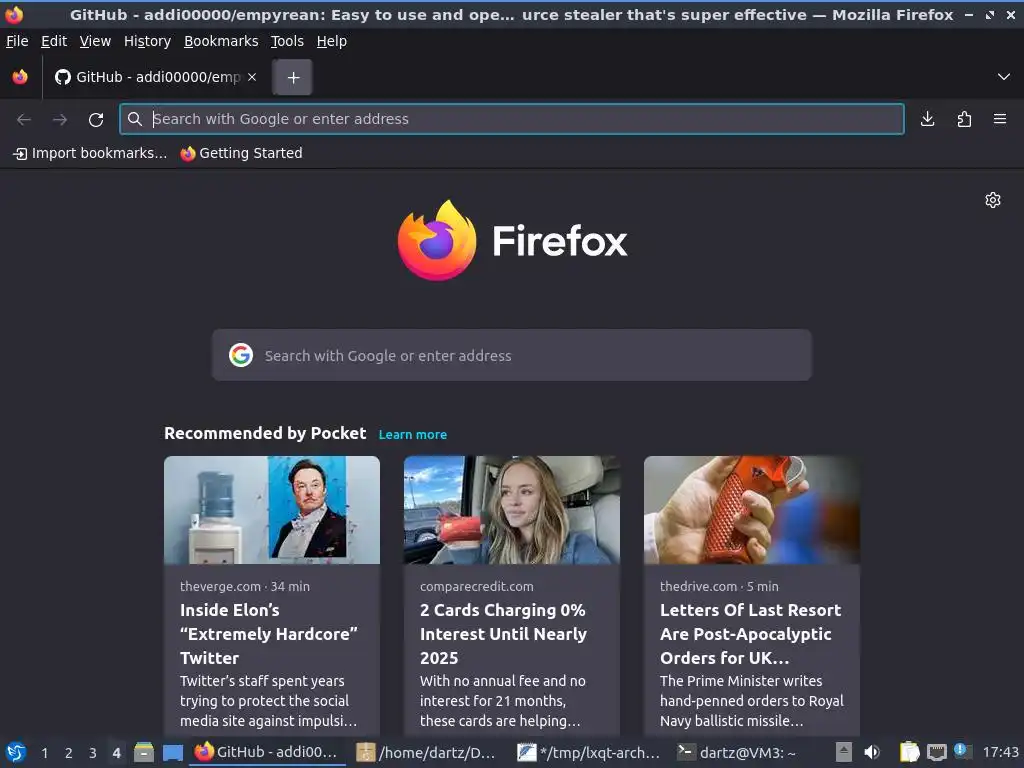The image size is (1024, 768).
Task: Open the orange device article thumbnail
Action: click(x=752, y=510)
